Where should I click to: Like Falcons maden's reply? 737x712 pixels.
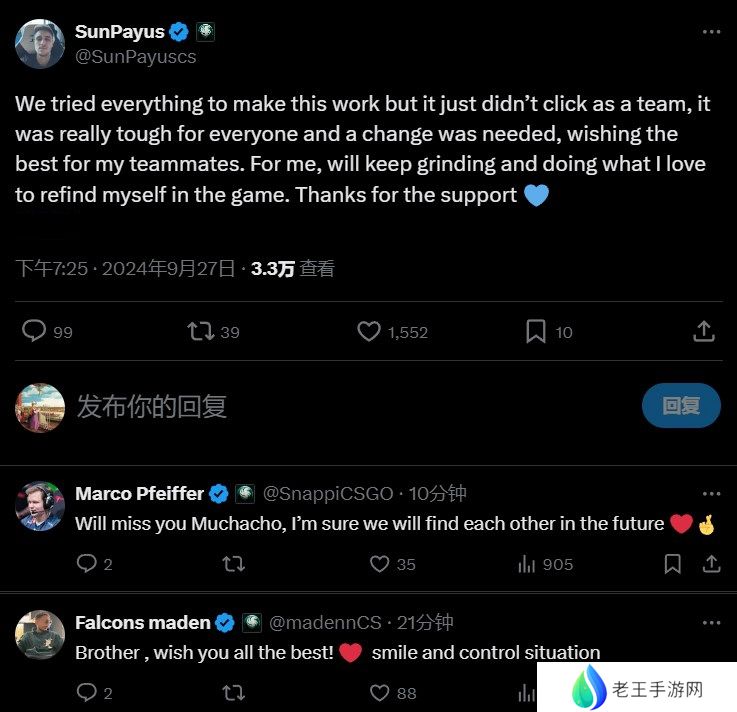[379, 693]
